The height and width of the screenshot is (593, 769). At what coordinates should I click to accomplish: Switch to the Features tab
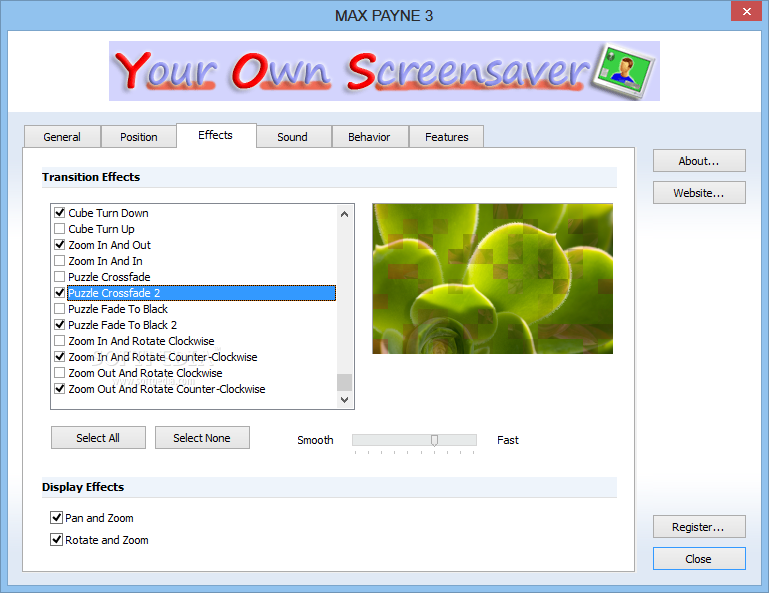446,137
